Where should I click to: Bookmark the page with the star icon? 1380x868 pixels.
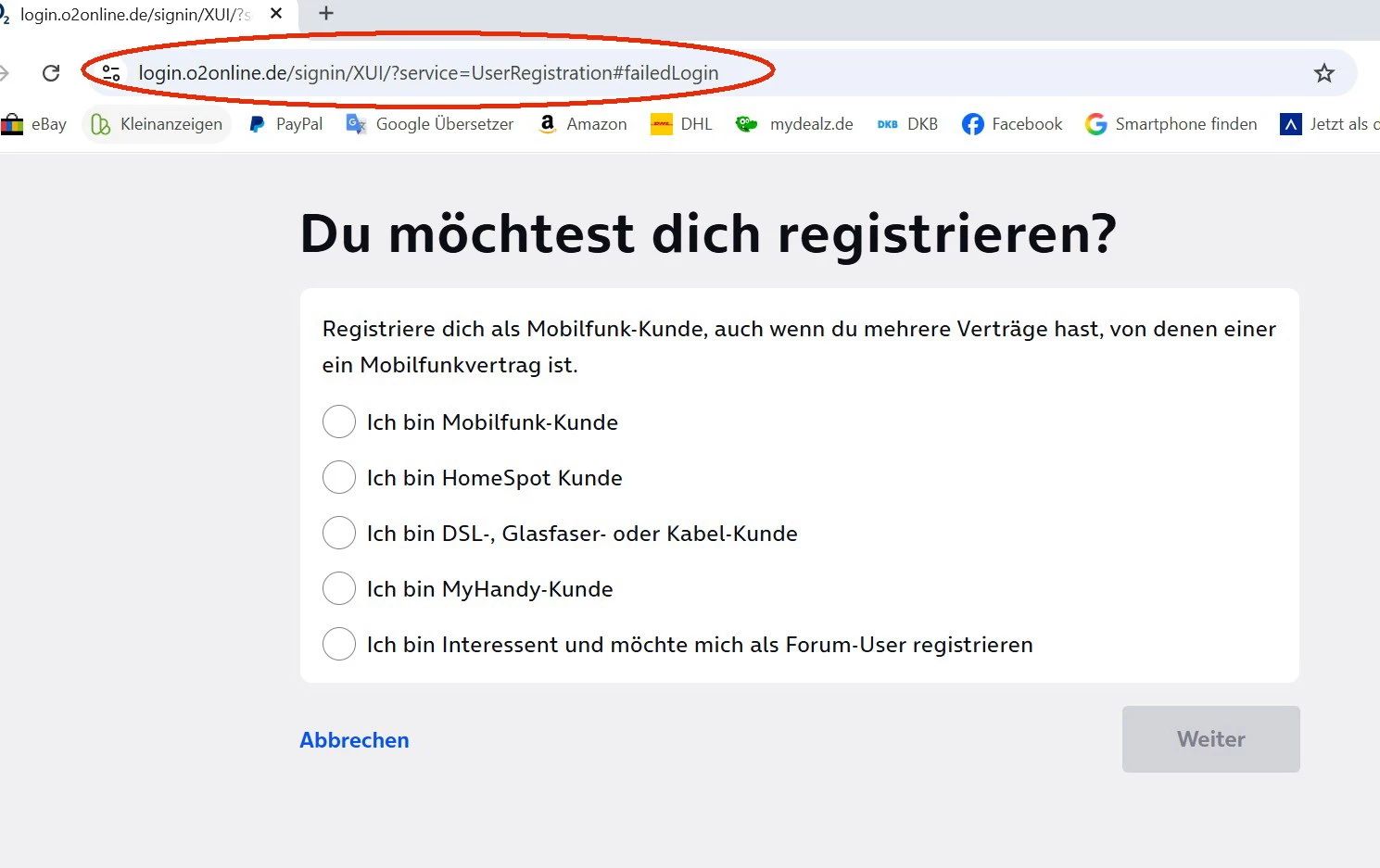(1323, 73)
